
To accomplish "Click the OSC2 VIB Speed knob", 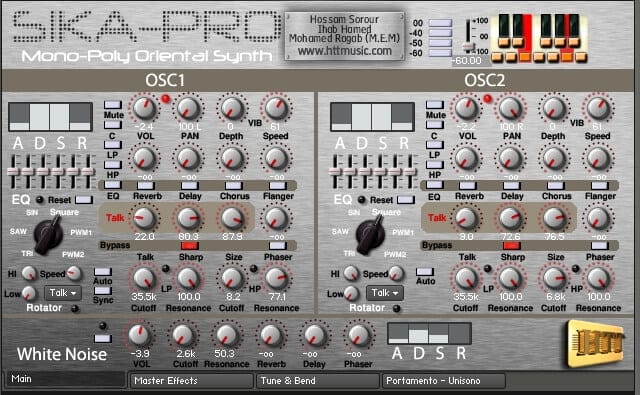I will (598, 108).
